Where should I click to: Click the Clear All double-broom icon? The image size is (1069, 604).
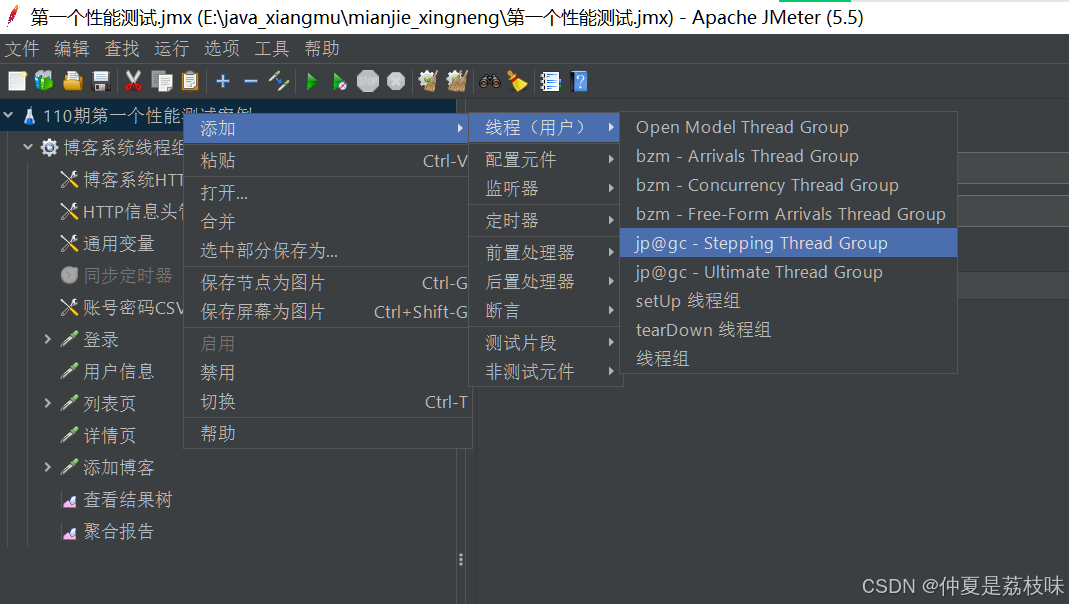pos(457,82)
